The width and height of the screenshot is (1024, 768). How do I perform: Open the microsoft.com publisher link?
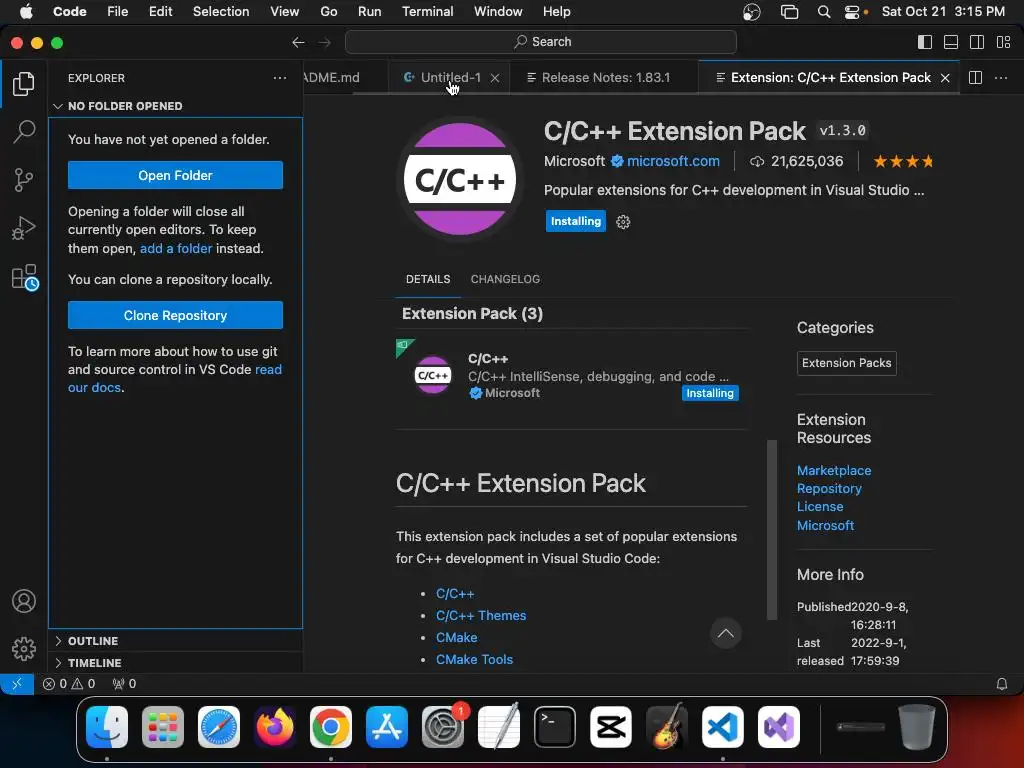point(673,161)
